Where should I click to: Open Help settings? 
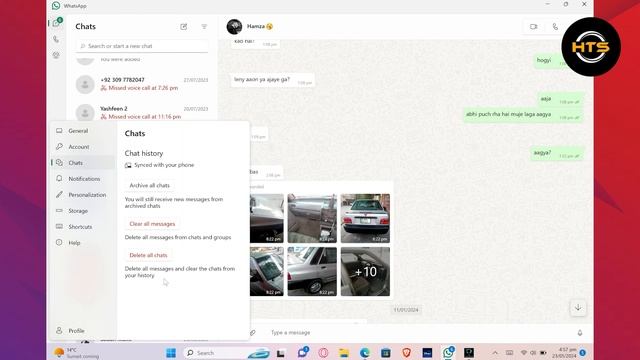[x=83, y=242]
